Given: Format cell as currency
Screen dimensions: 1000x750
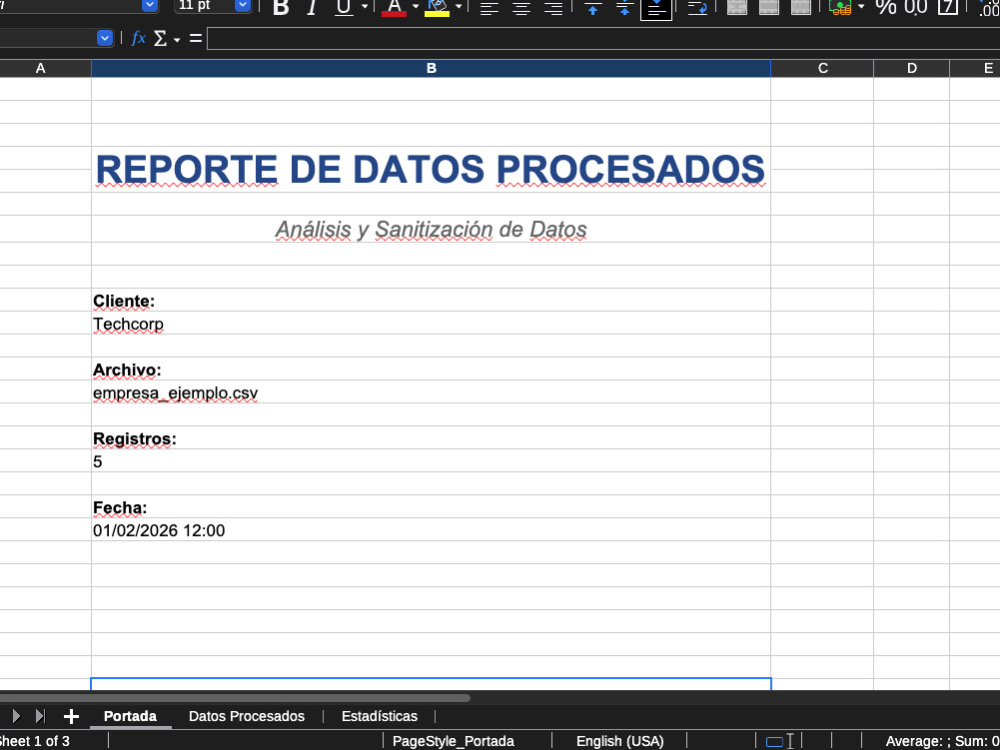Looking at the screenshot, I should pos(841,8).
